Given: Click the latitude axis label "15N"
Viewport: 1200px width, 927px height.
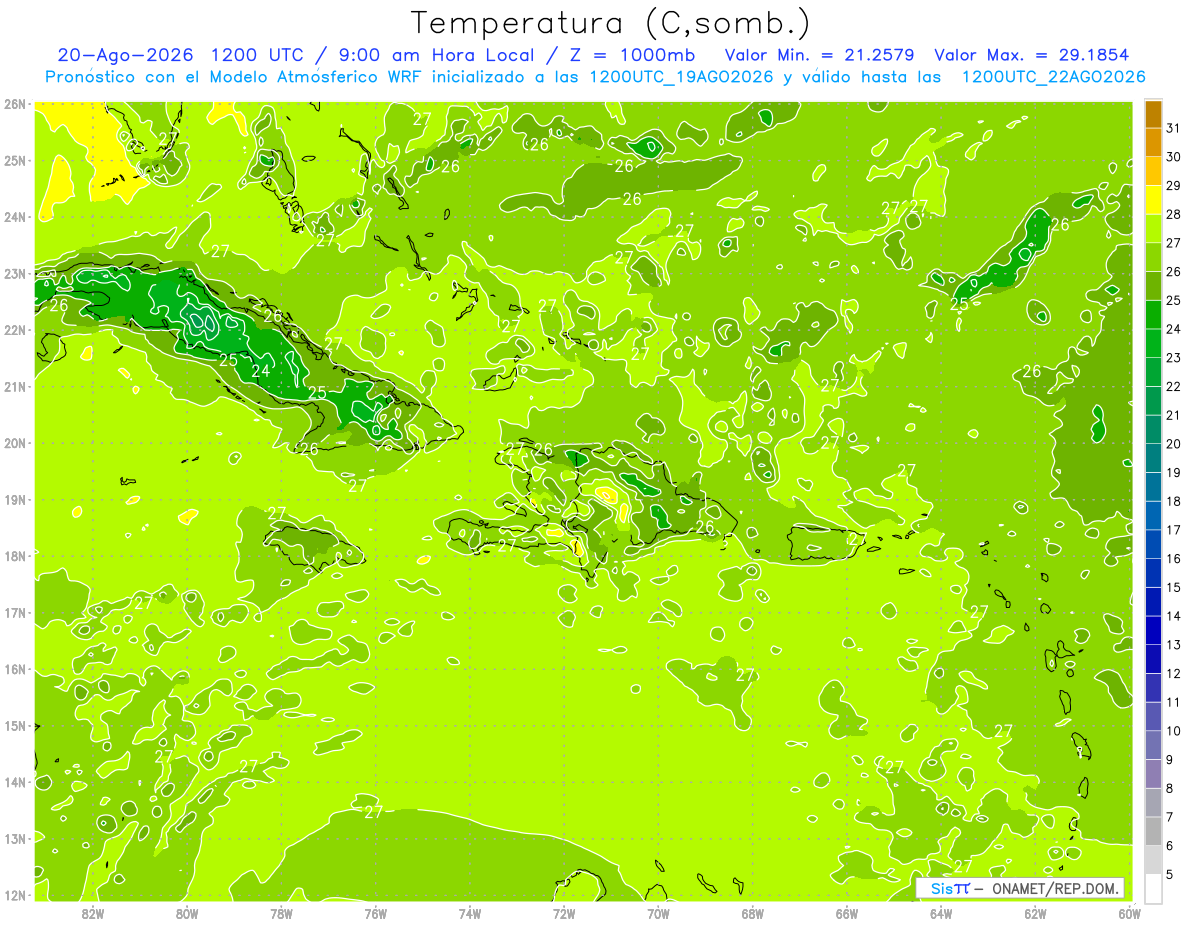Looking at the screenshot, I should point(14,726).
